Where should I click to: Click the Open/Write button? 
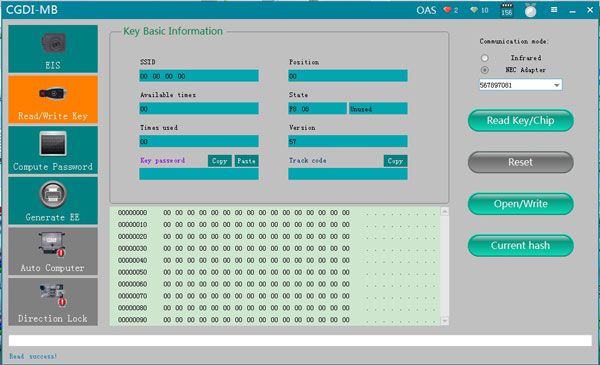tap(520, 204)
